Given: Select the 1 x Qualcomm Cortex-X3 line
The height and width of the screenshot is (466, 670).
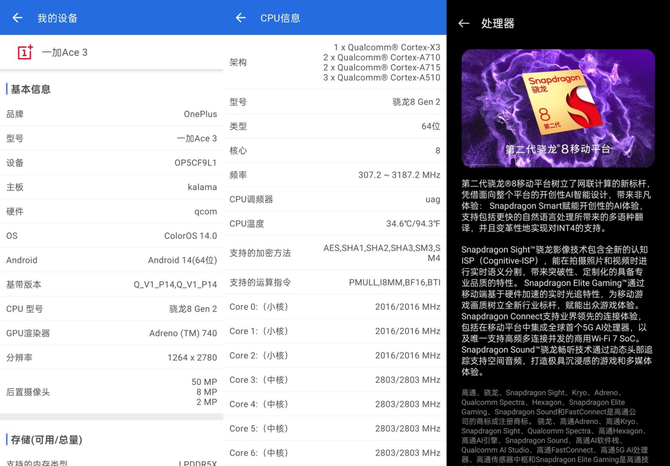Looking at the screenshot, I should point(387,47).
